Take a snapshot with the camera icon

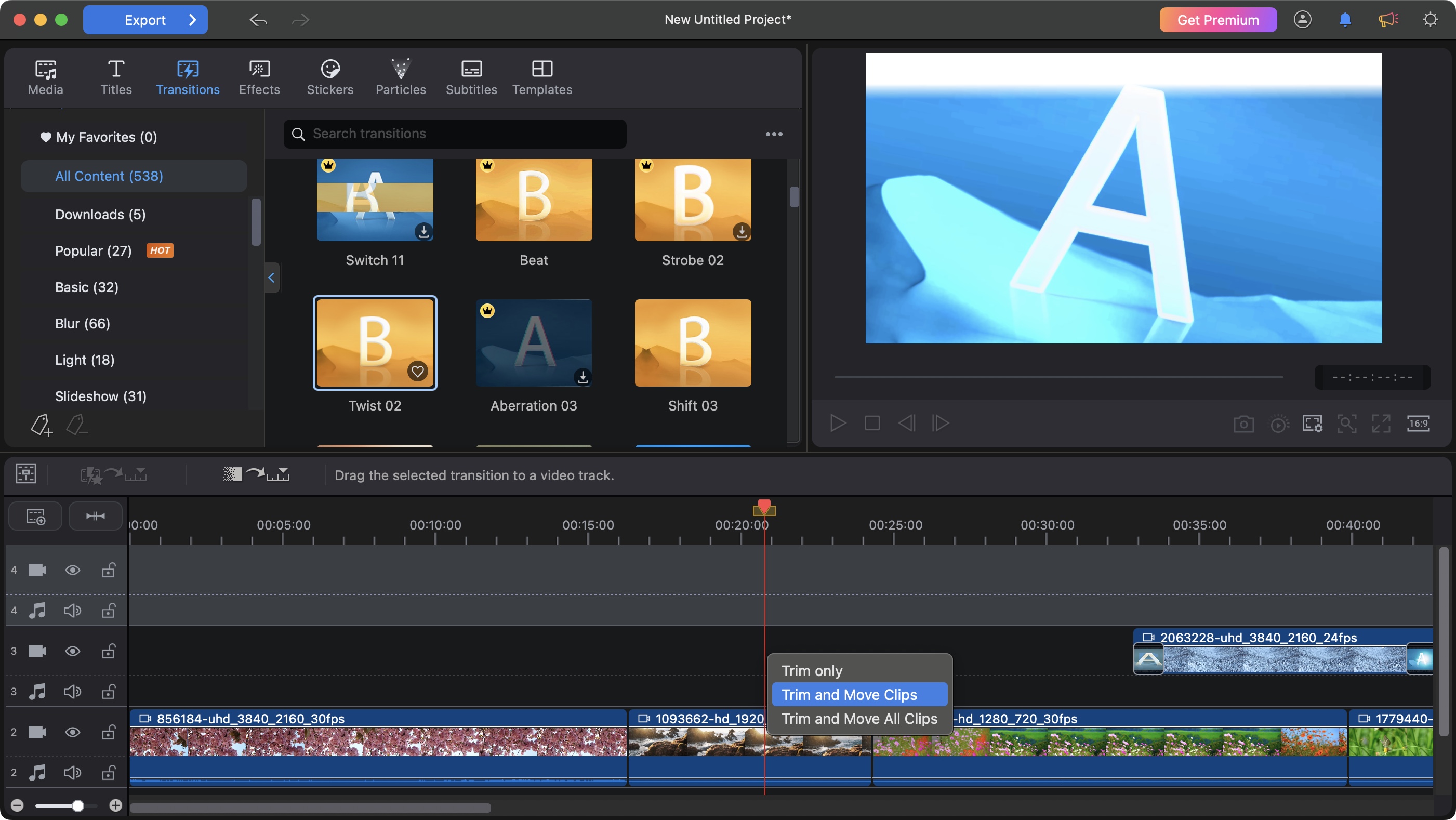(x=1244, y=424)
